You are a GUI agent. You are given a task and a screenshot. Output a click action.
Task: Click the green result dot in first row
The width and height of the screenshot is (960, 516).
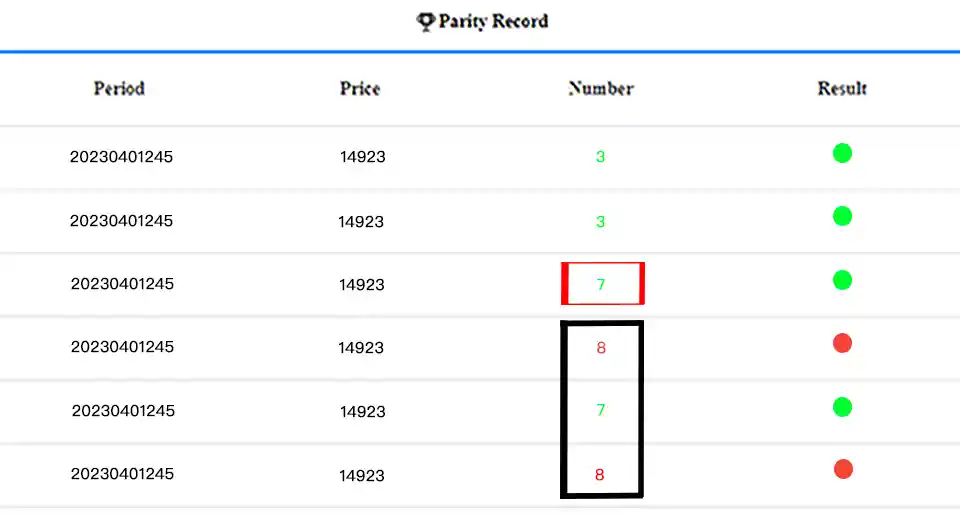[x=842, y=153]
